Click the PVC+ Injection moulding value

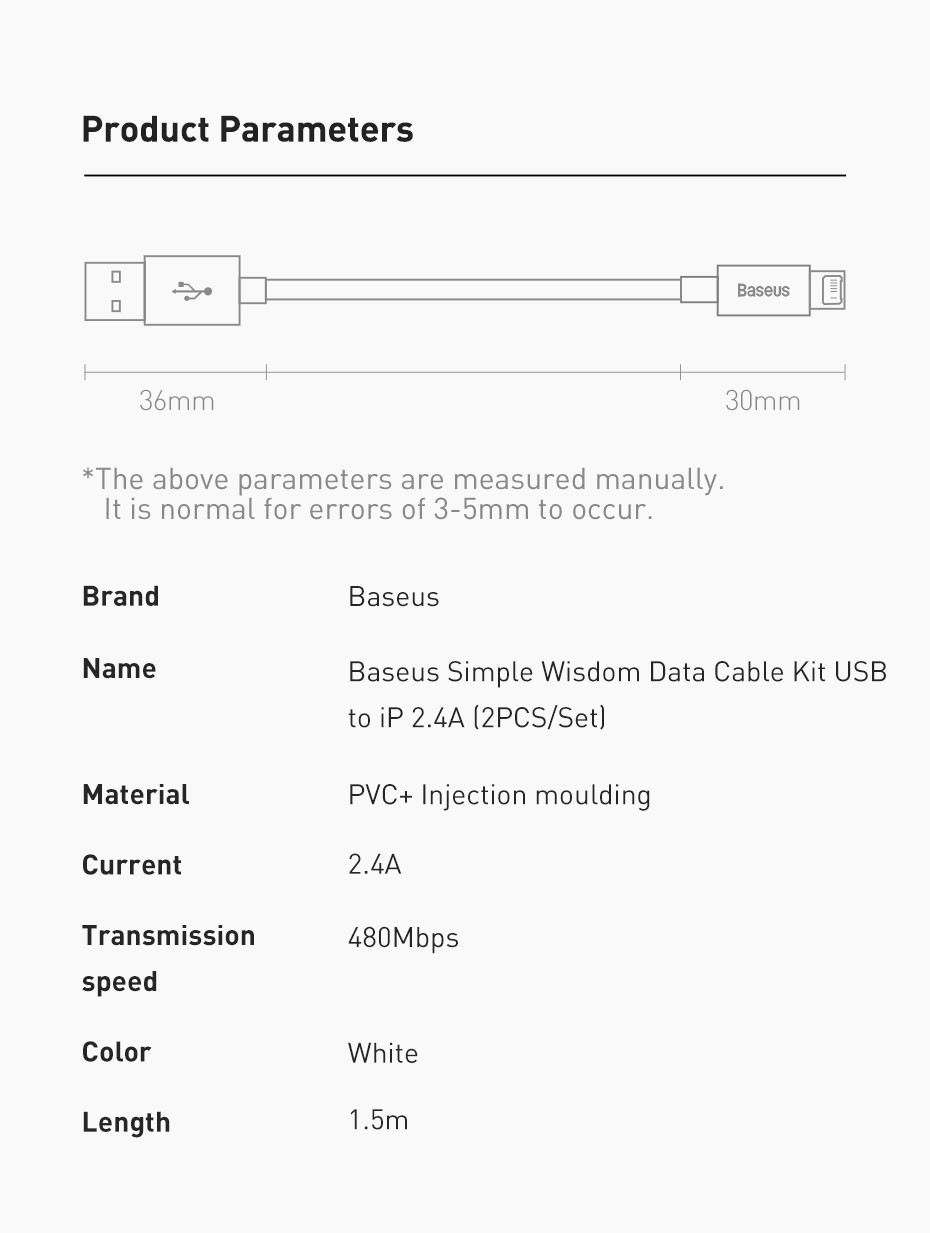499,795
